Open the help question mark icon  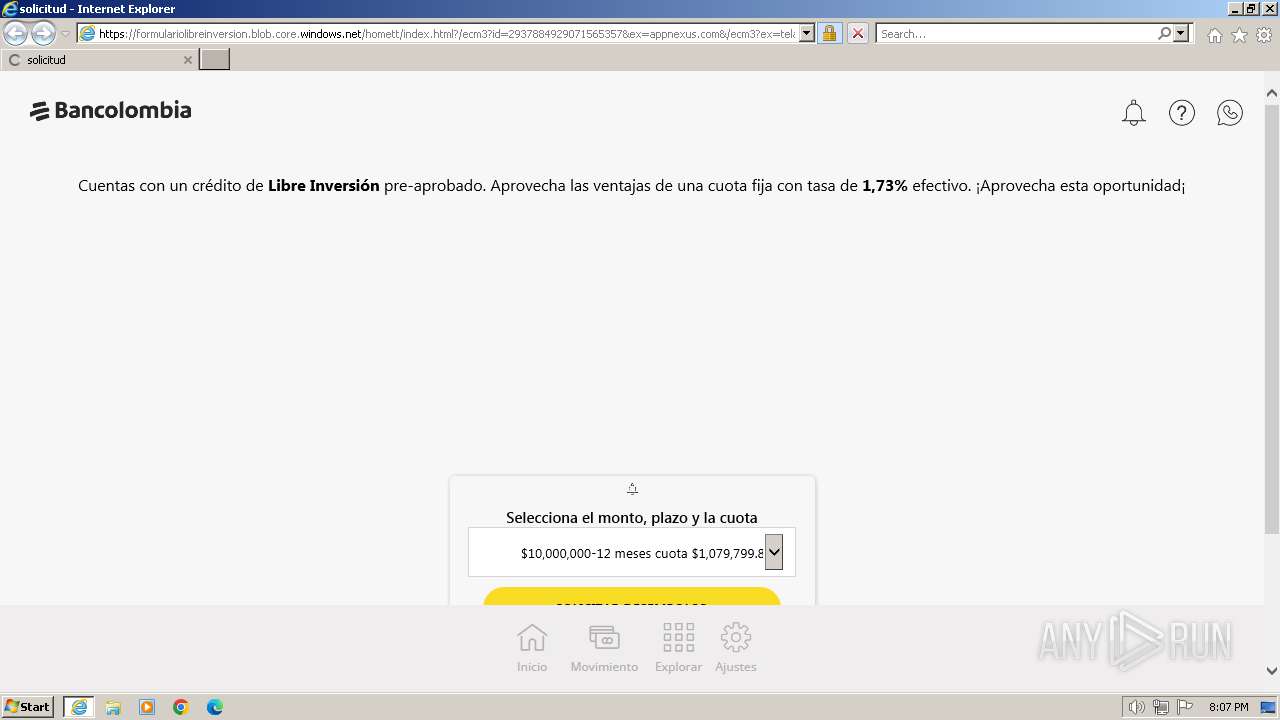coord(1182,113)
